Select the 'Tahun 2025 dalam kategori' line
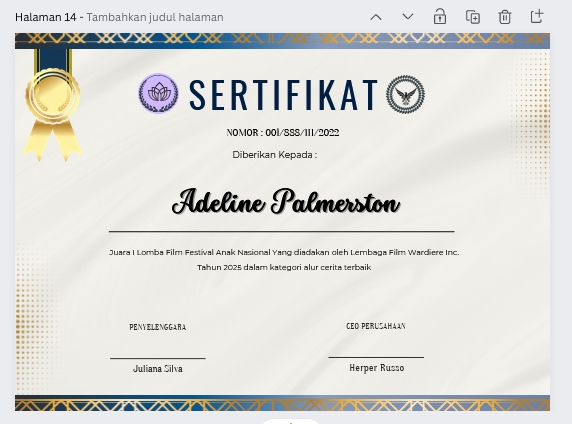The height and width of the screenshot is (424, 572). [x=284, y=267]
